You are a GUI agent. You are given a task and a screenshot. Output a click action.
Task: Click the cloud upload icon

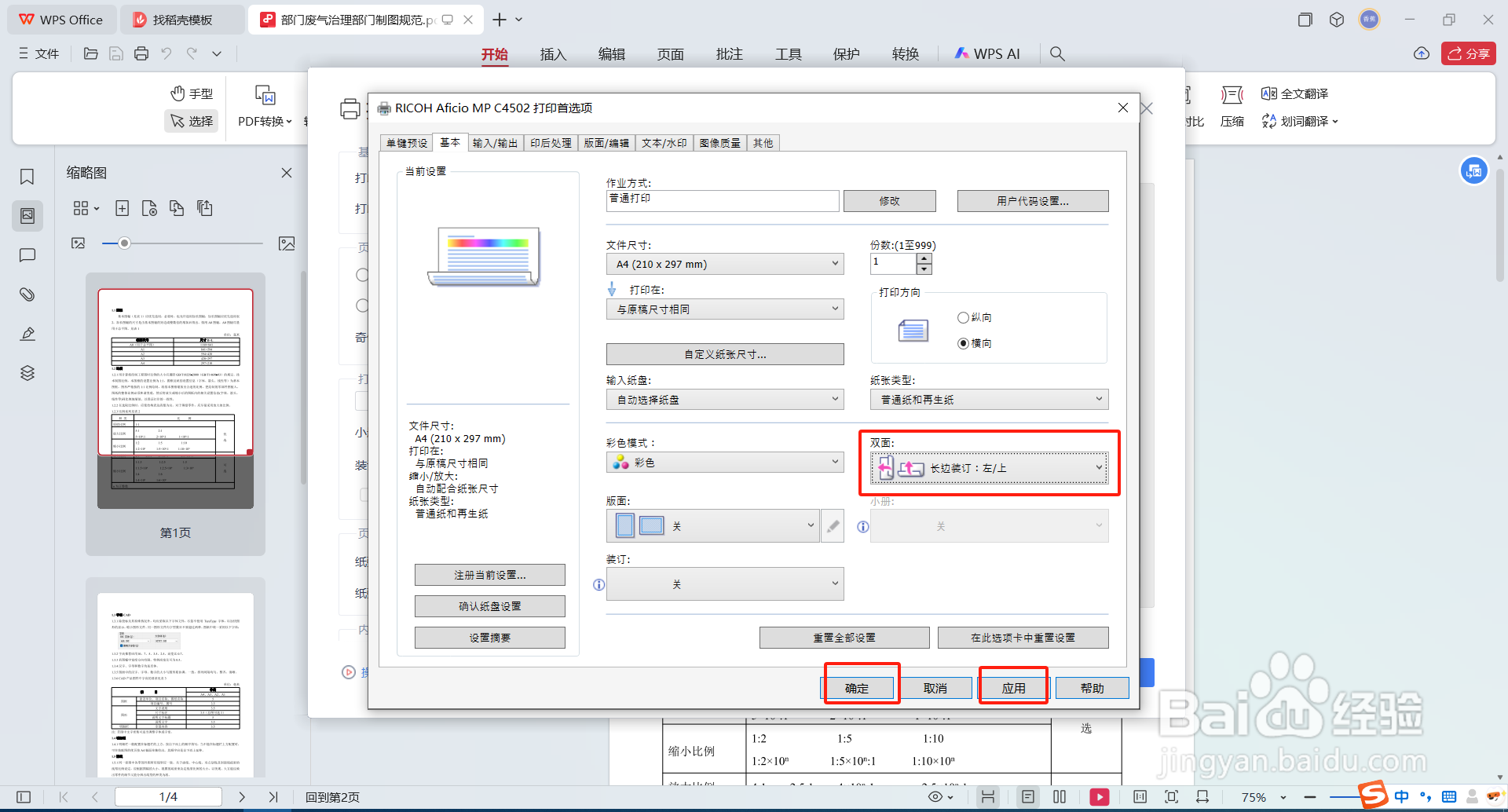tap(1422, 53)
